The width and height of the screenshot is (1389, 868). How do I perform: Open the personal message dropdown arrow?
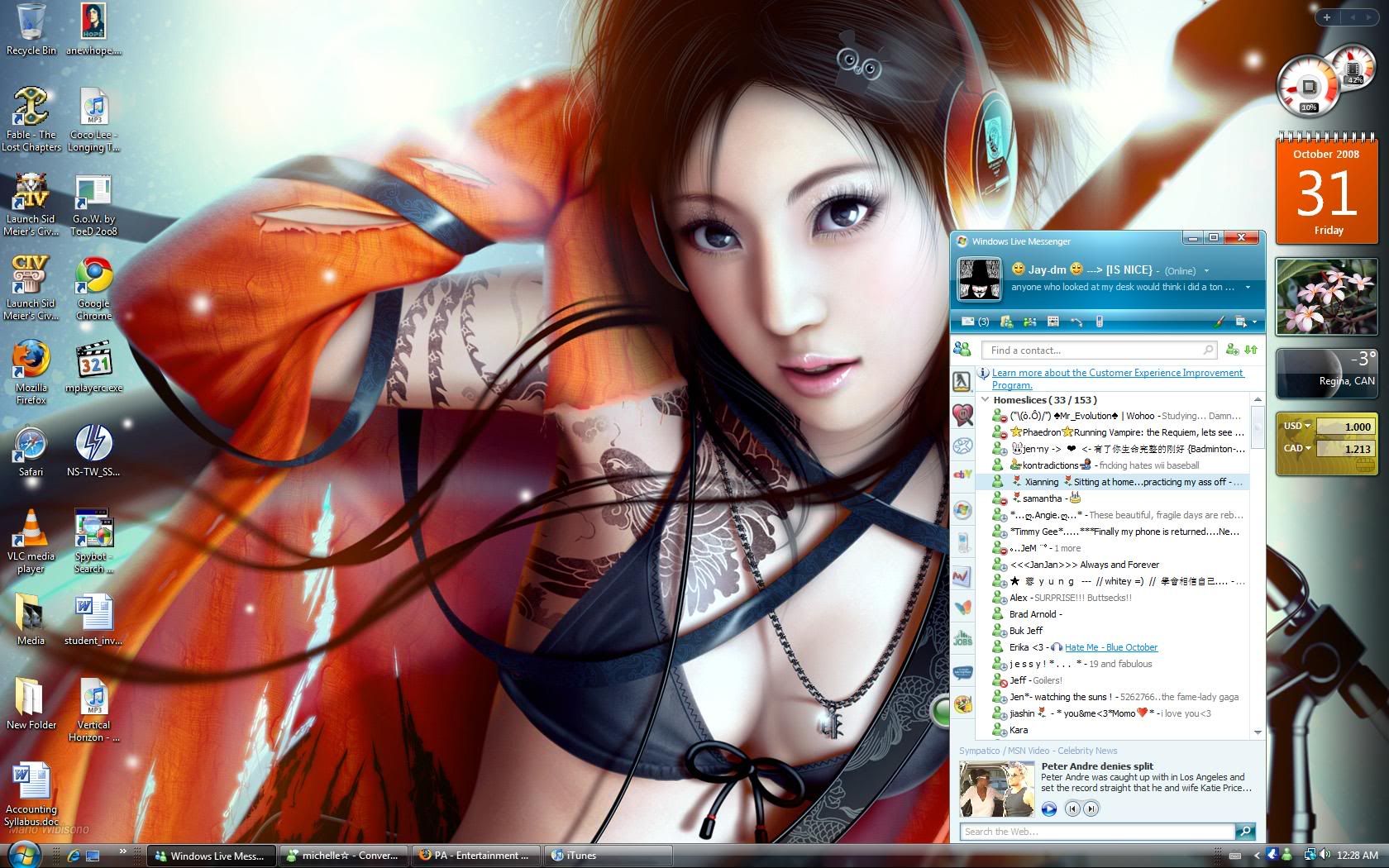point(1248,287)
